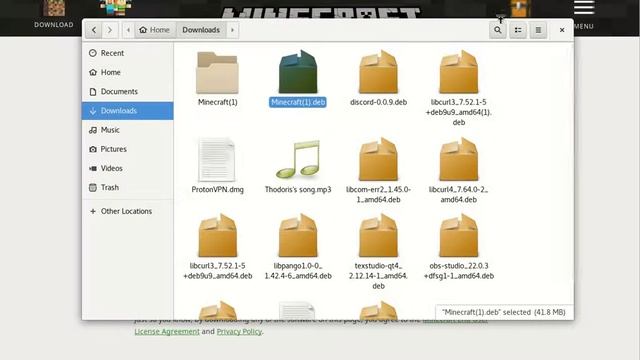Open Trash in the sidebar

127,187
